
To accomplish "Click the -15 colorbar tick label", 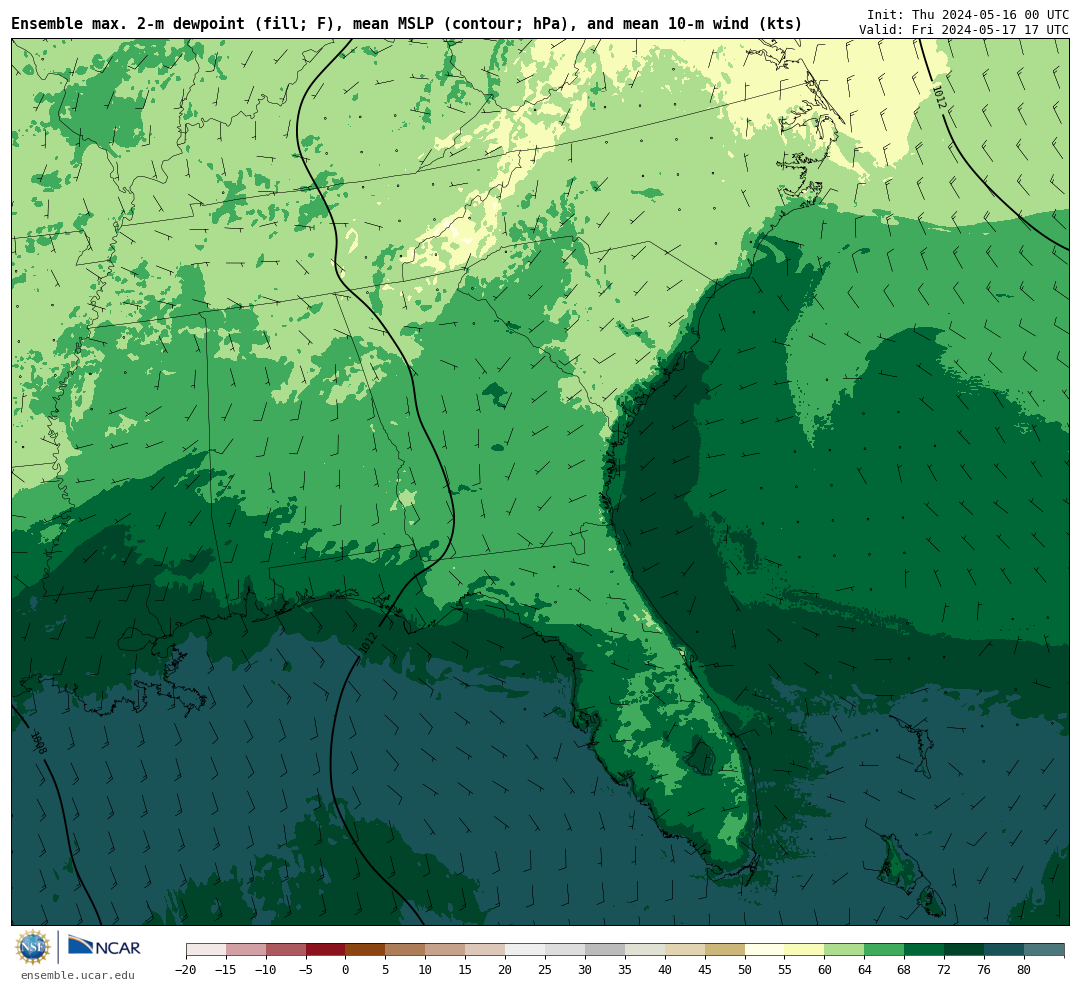I will click(225, 970).
